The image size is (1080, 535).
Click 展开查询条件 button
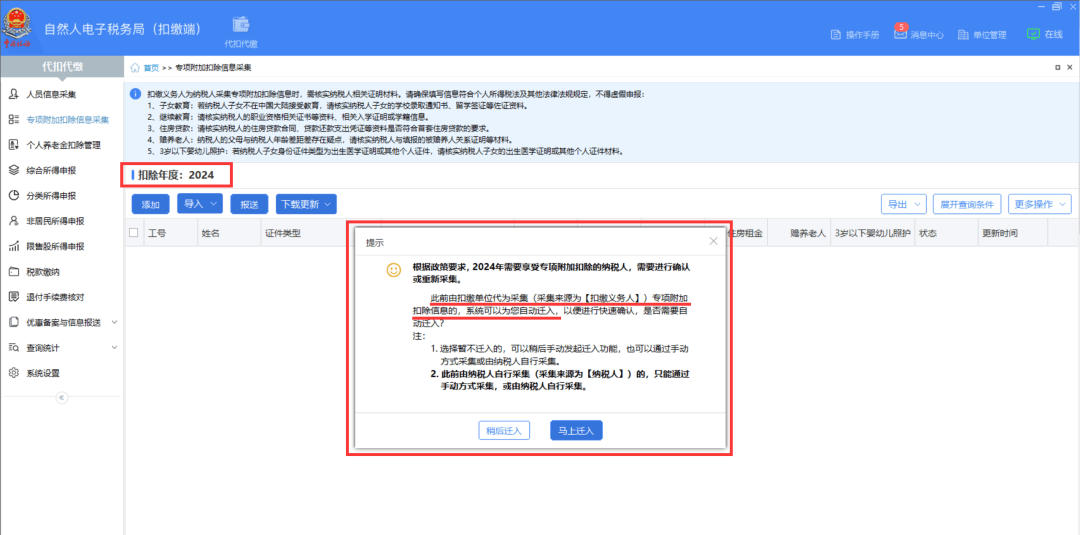coord(968,204)
